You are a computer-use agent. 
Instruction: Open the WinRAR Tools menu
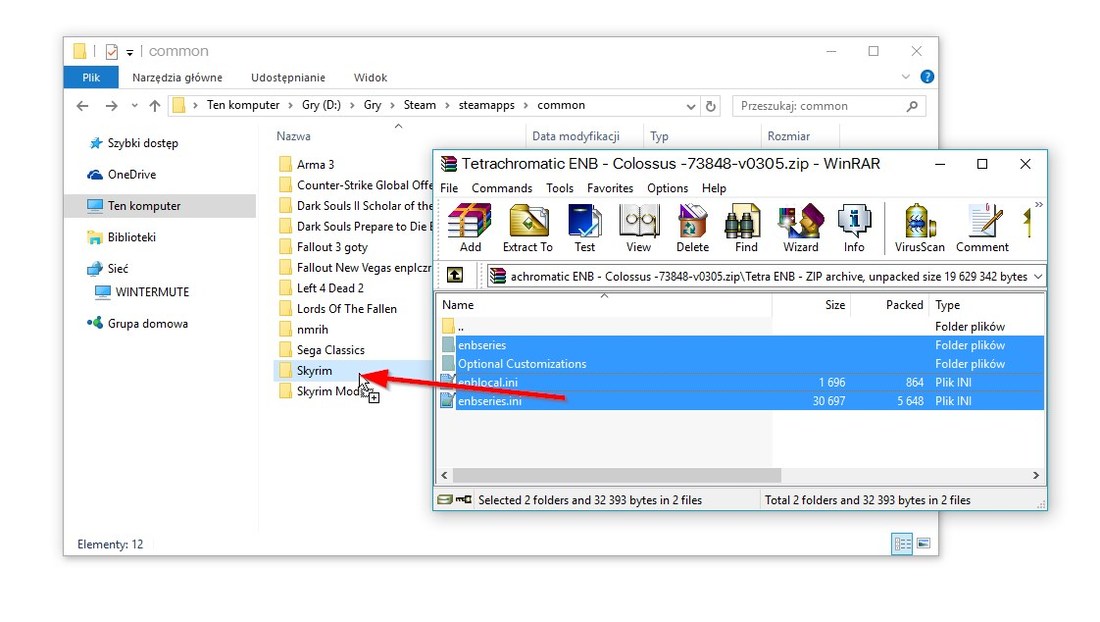[x=559, y=188]
